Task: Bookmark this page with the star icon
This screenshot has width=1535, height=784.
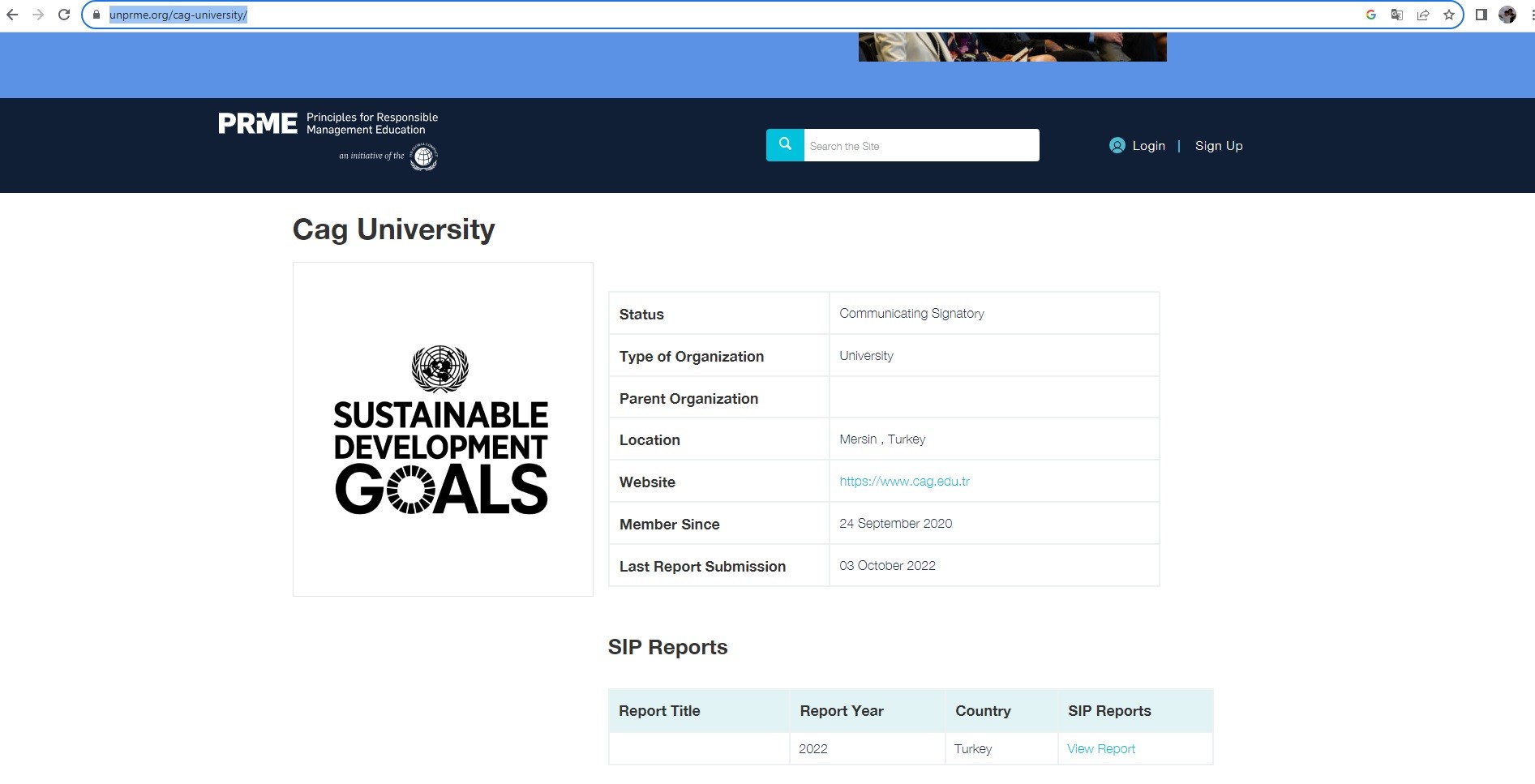Action: click(1448, 15)
